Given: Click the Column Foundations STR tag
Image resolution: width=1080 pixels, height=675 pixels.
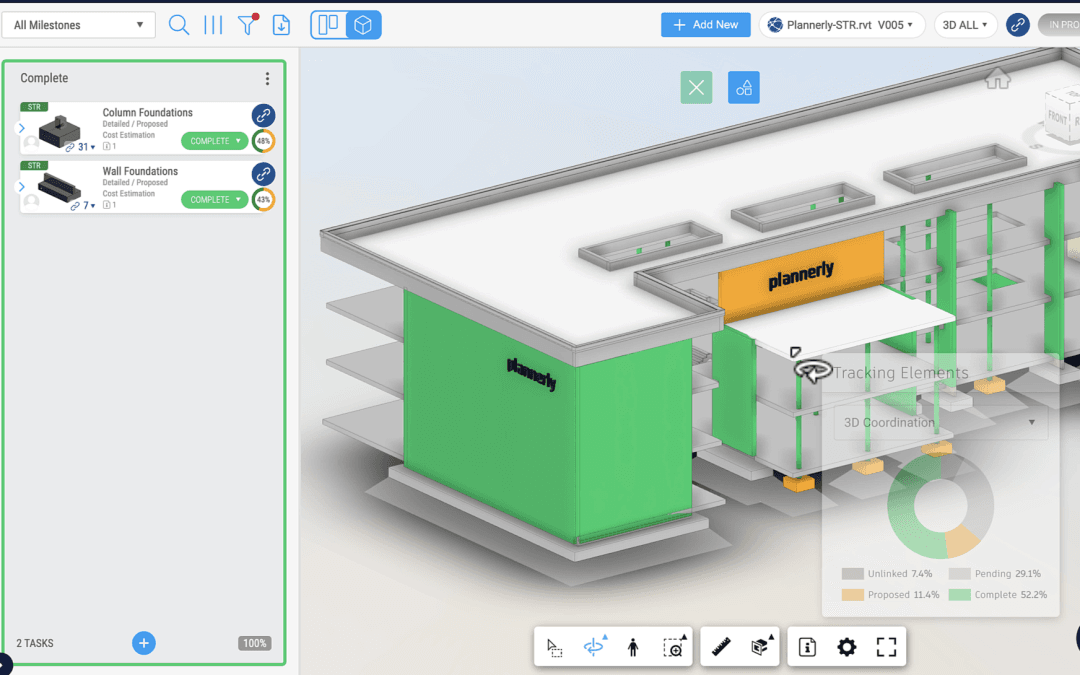Looking at the screenshot, I should tap(34, 107).
